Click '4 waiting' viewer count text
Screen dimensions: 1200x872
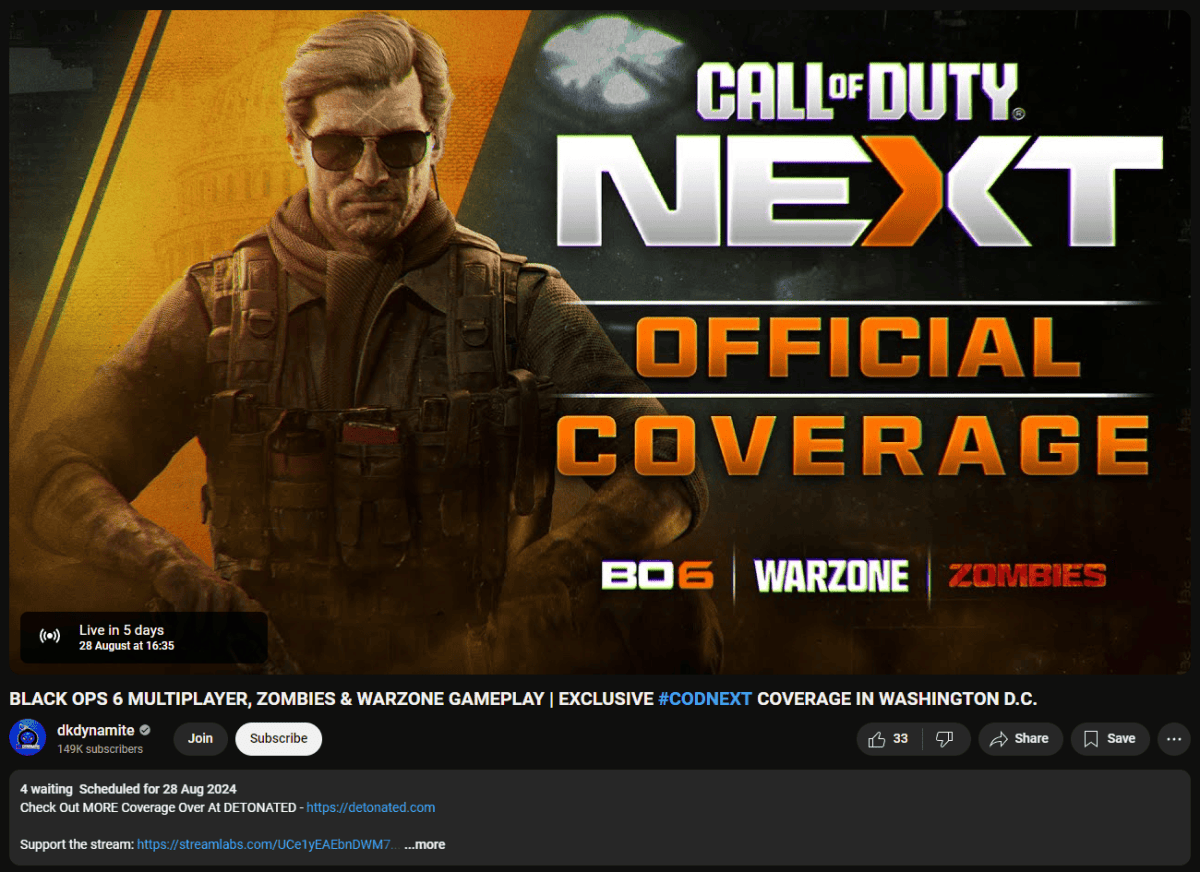[46, 789]
